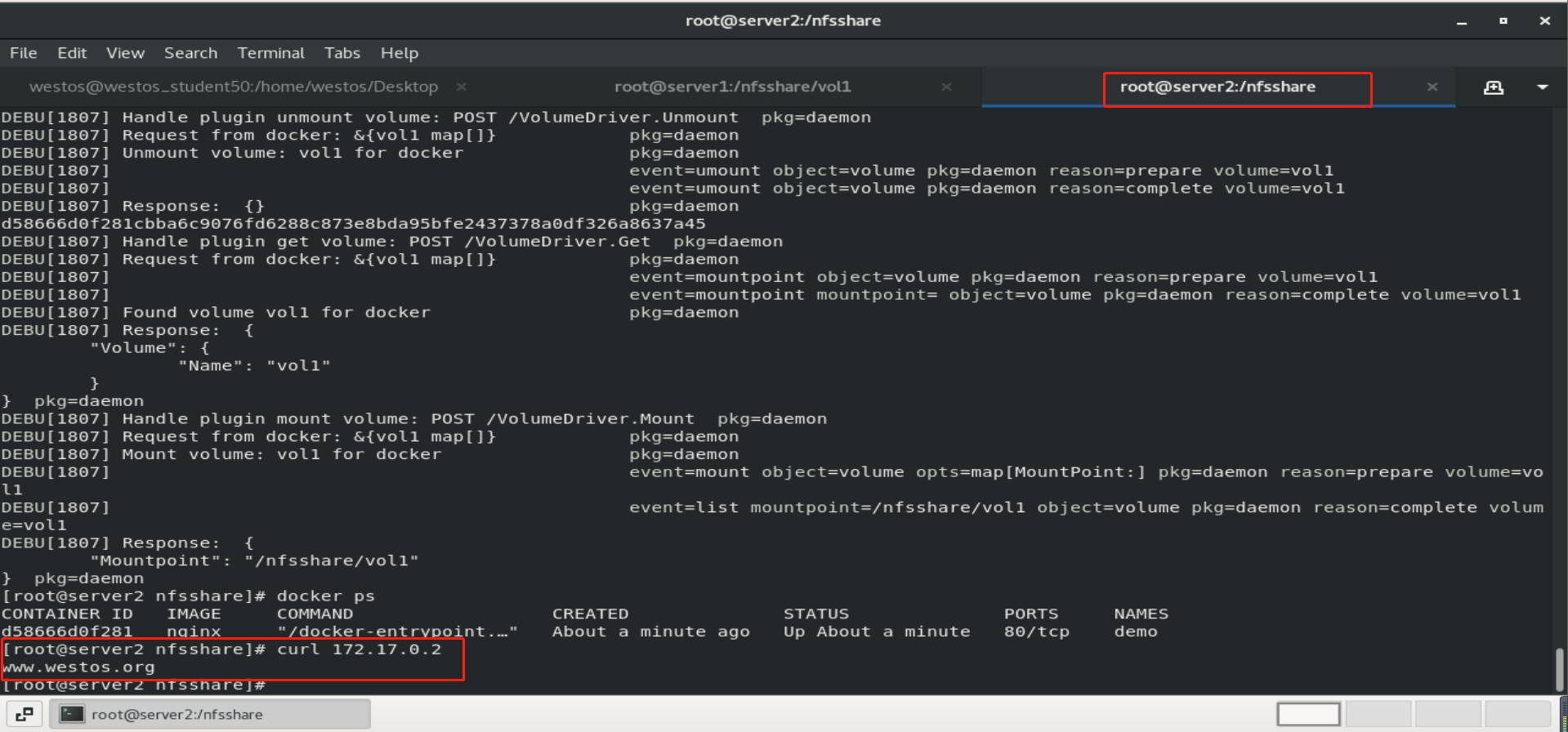The image size is (1568, 732).
Task: Click the terminal vertical scrollbar thumb
Action: (1560, 670)
